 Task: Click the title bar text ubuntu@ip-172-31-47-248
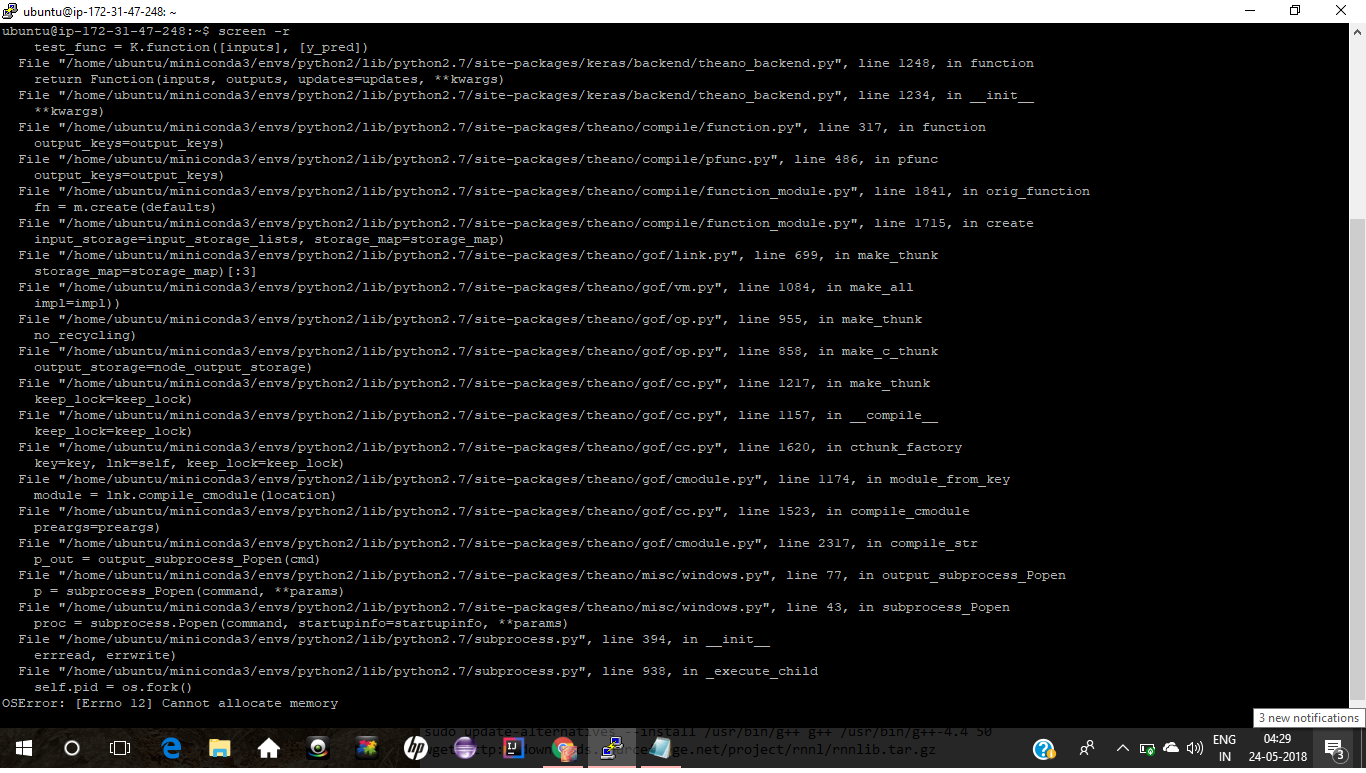point(100,11)
